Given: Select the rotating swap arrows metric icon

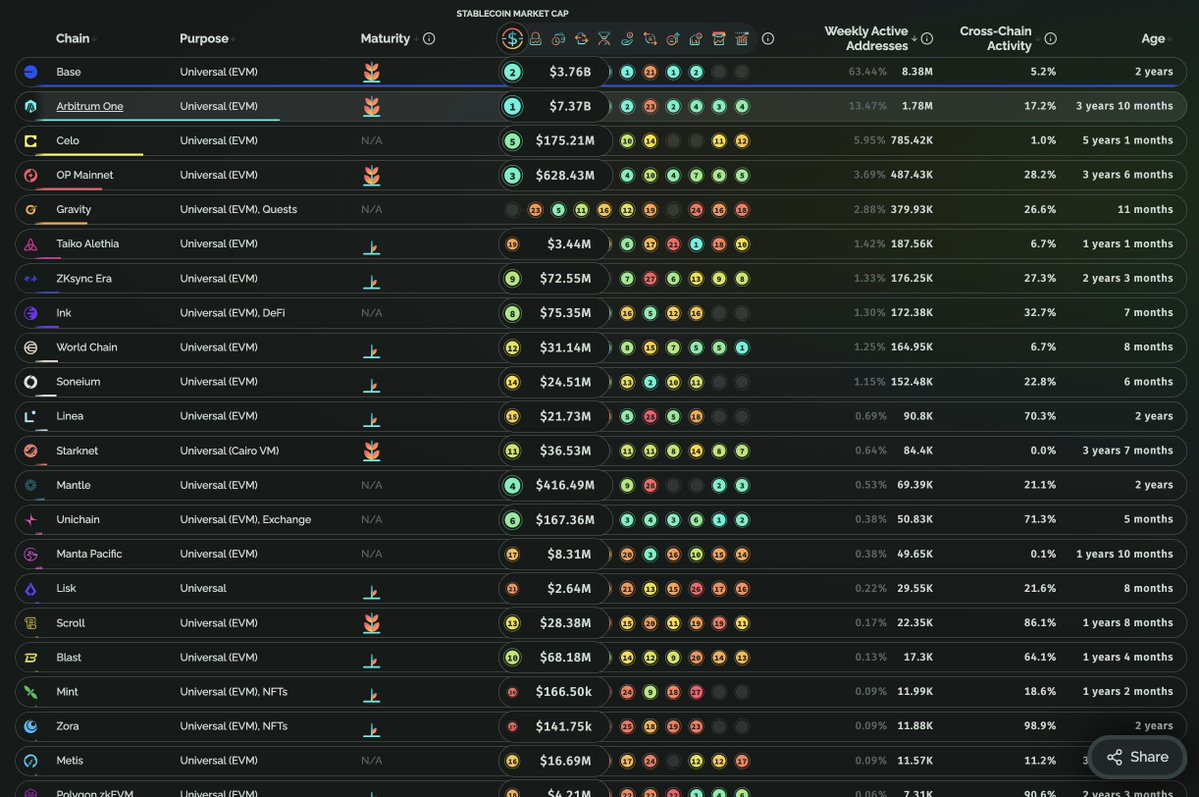Looking at the screenshot, I should (650, 38).
